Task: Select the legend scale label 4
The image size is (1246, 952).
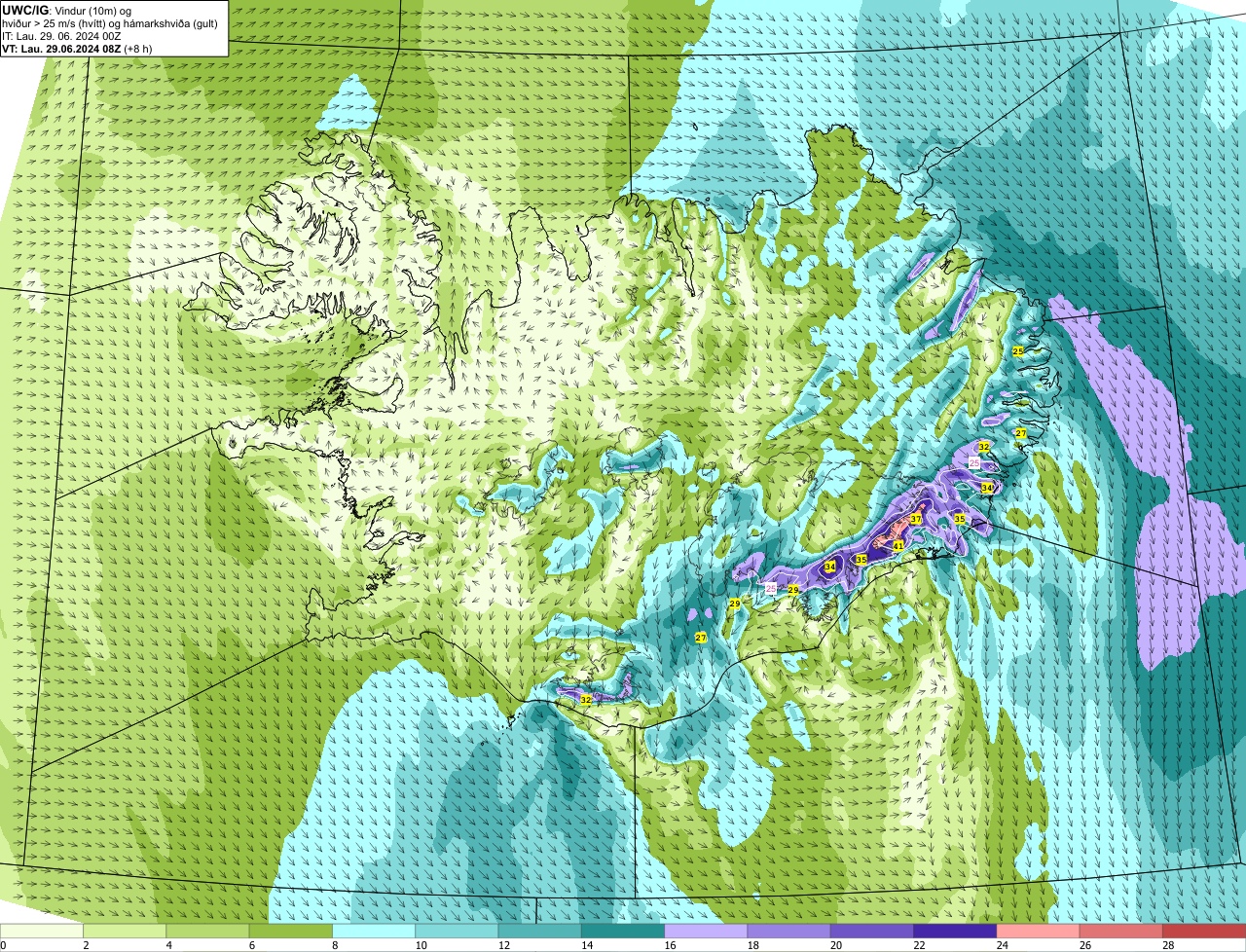Action: point(168,945)
